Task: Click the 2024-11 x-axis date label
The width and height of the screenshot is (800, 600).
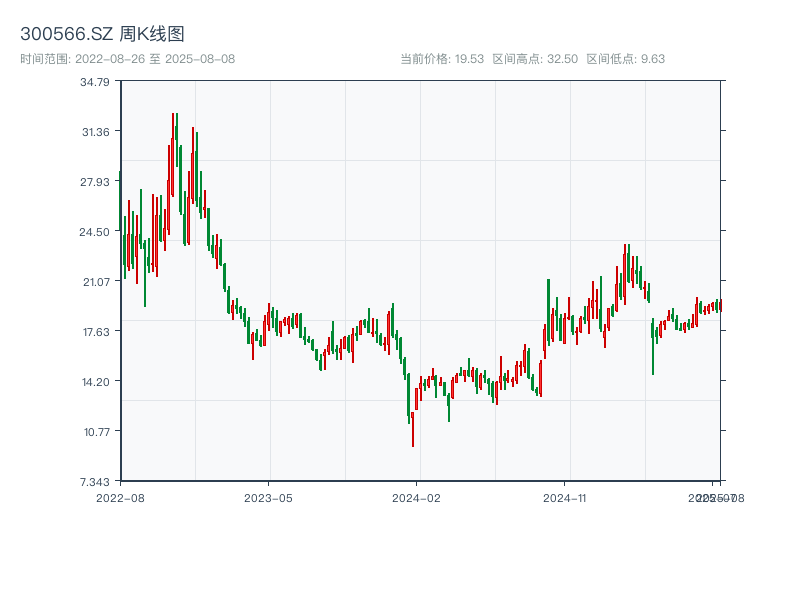Action: pyautogui.click(x=564, y=497)
